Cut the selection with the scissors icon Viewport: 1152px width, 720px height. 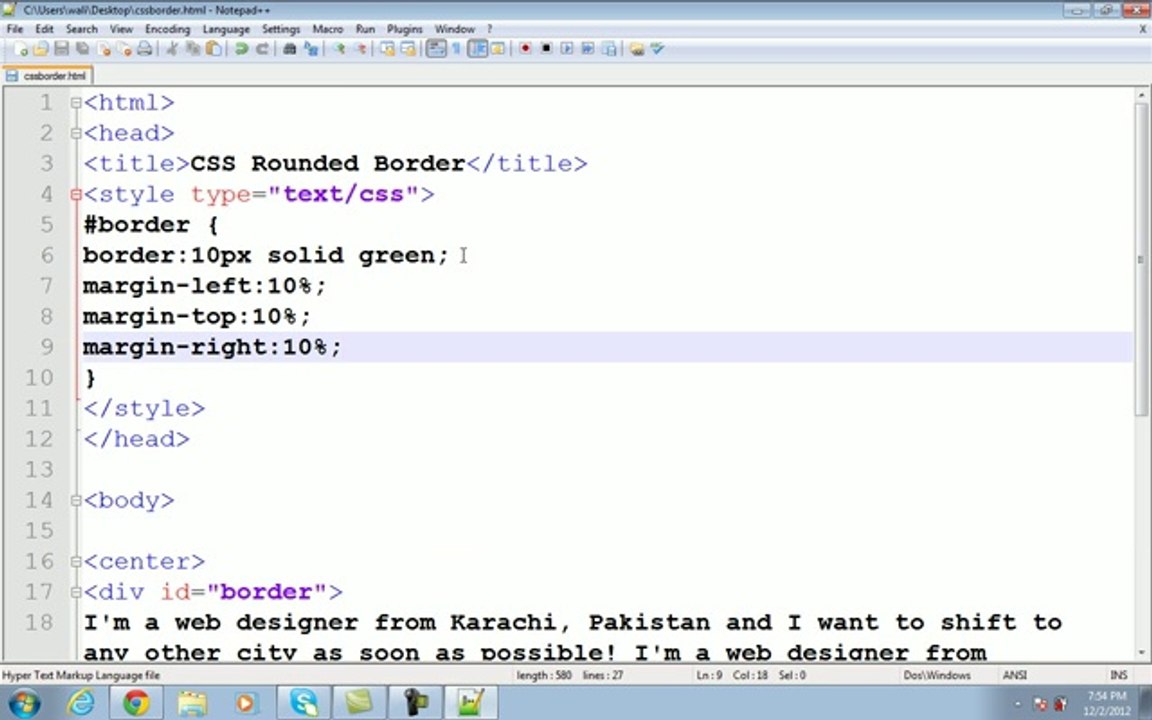coord(172,49)
